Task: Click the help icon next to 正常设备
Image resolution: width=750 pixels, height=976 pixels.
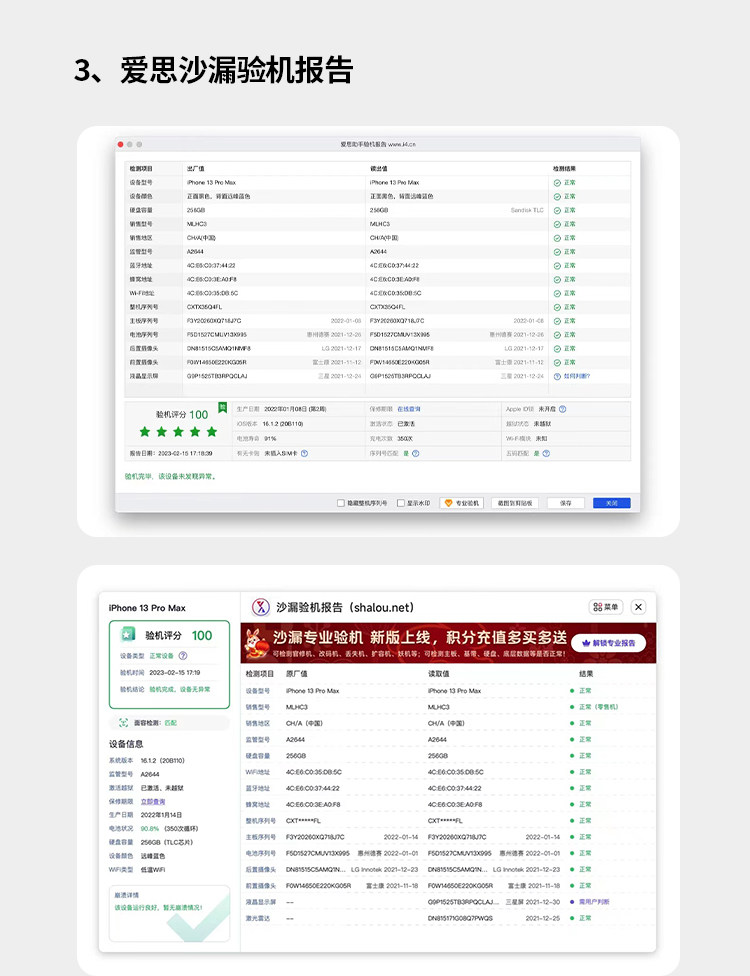Action: [183, 655]
